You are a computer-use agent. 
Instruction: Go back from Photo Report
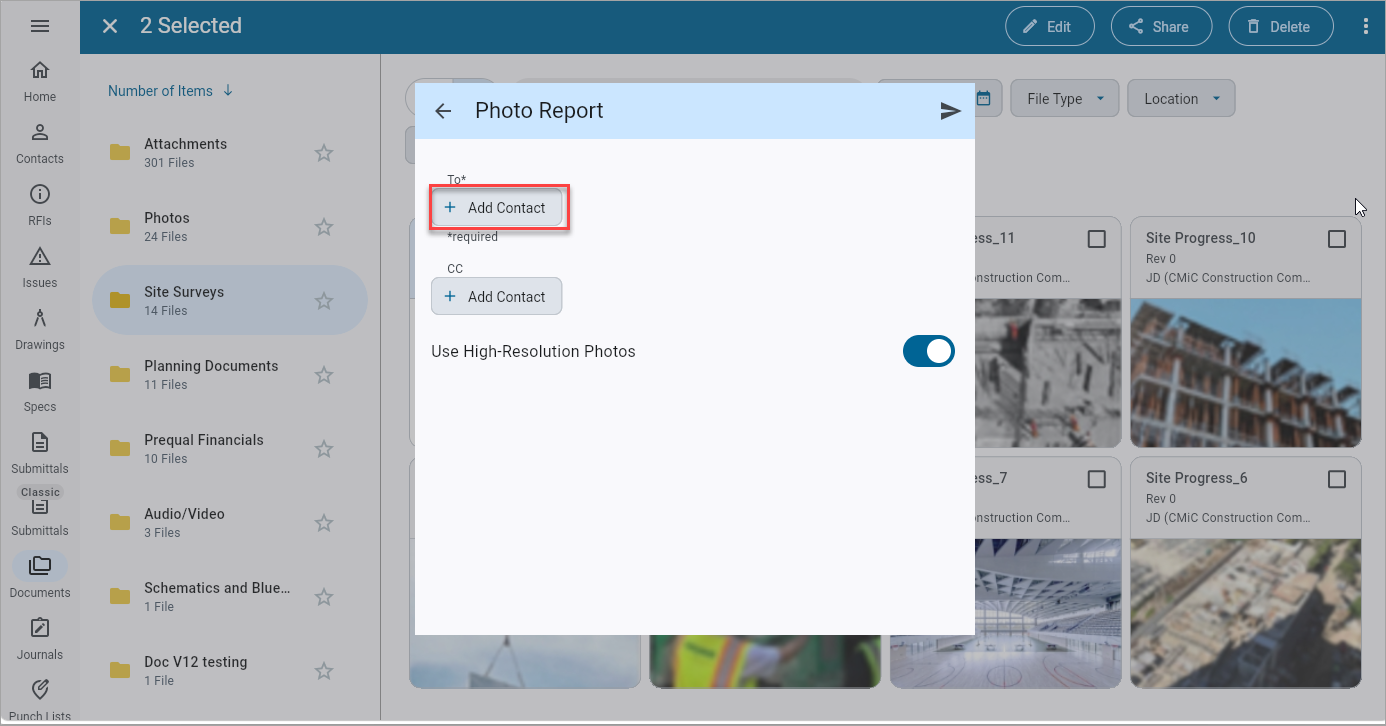point(443,111)
